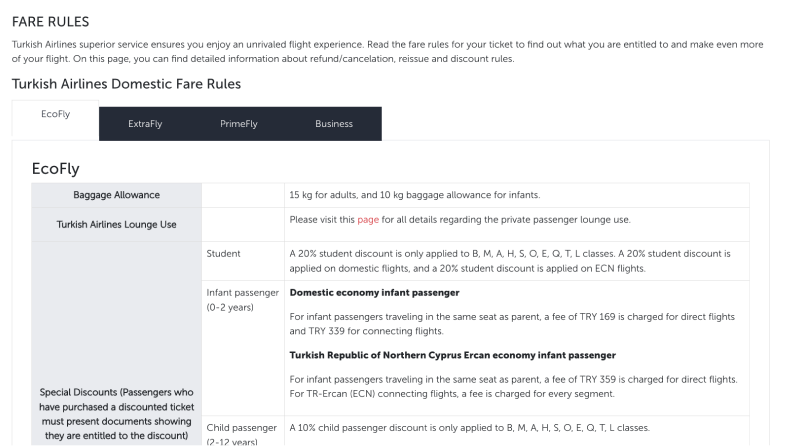Click the 15 kg baggage allowance description
785x446 pixels.
(428, 194)
